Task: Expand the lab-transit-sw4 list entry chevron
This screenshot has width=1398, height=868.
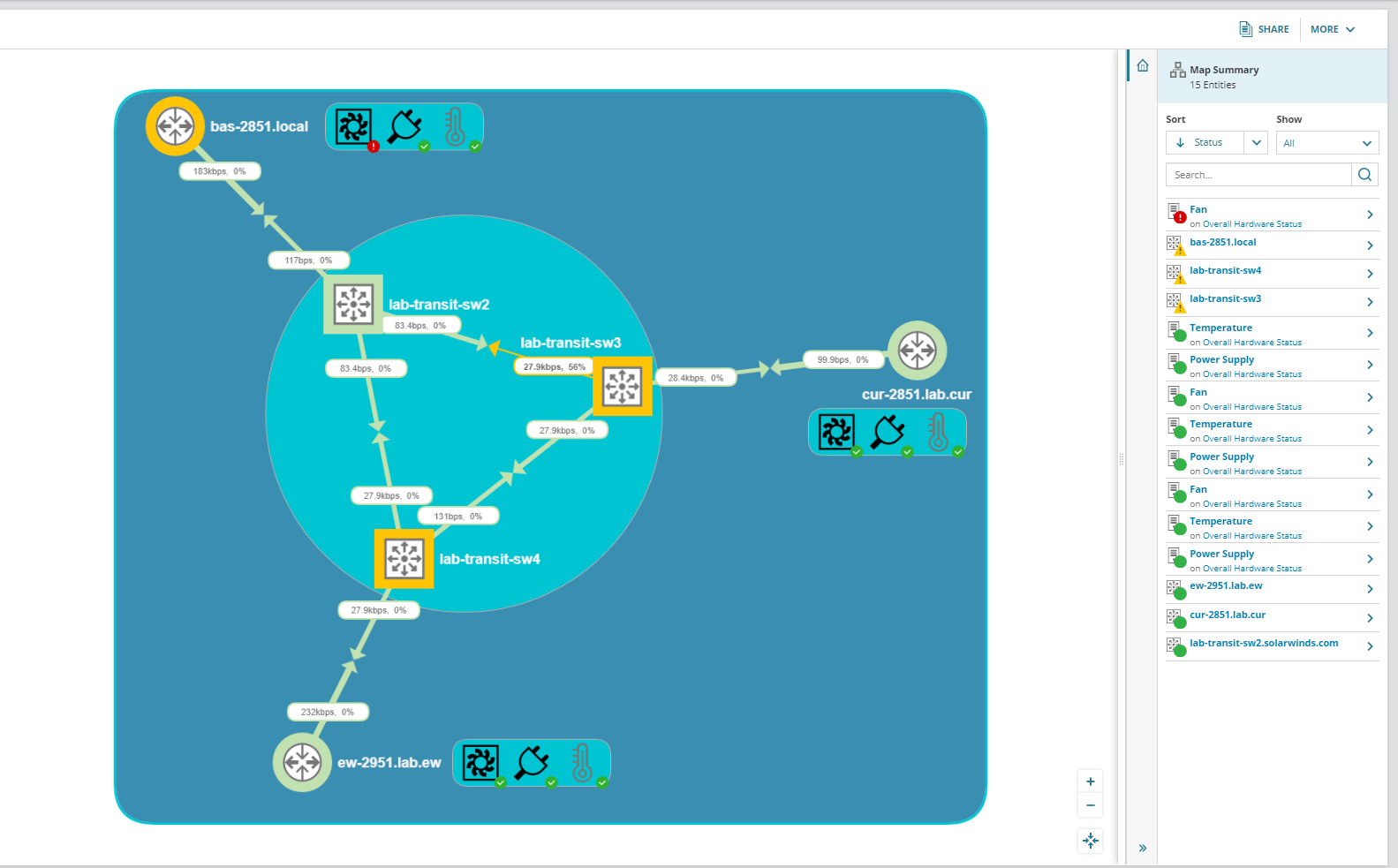Action: point(1370,274)
